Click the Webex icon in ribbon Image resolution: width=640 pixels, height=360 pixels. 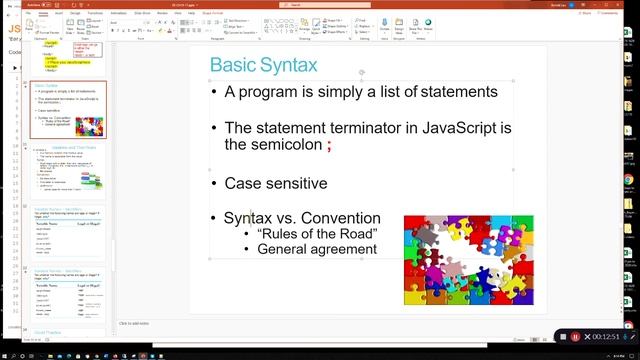tap(428, 24)
